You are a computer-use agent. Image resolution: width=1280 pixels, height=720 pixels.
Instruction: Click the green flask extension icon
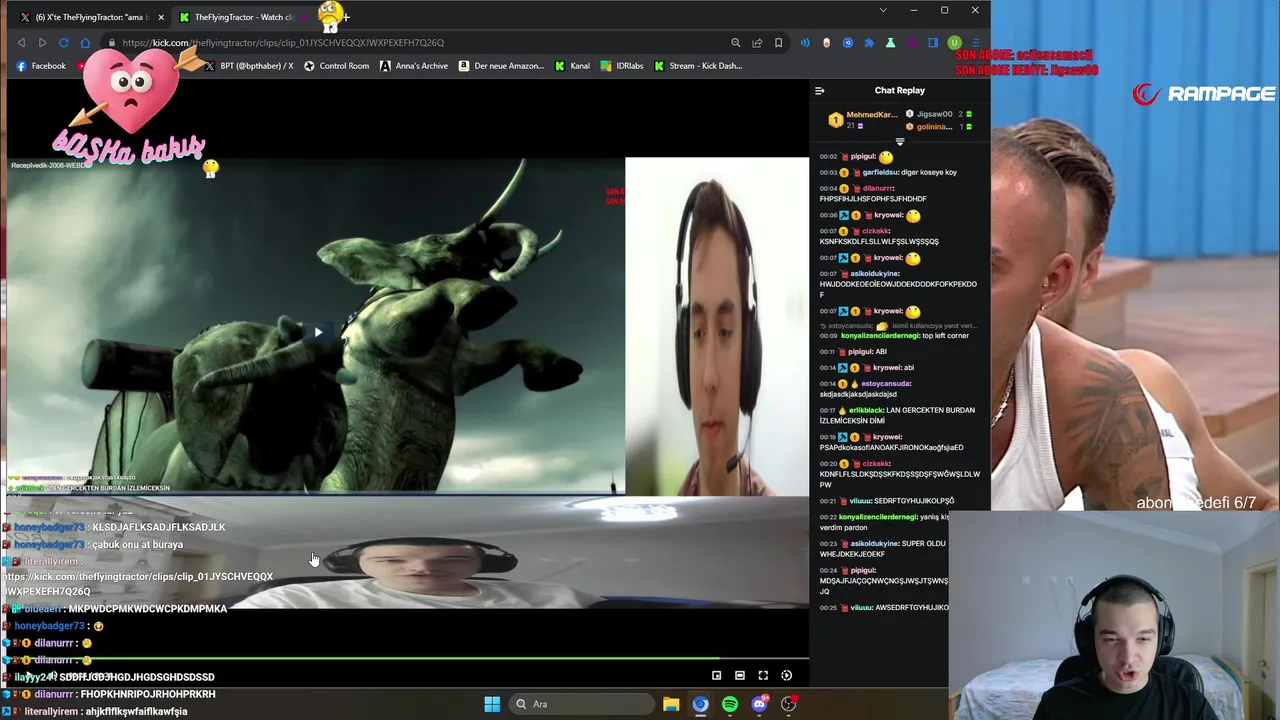point(890,43)
